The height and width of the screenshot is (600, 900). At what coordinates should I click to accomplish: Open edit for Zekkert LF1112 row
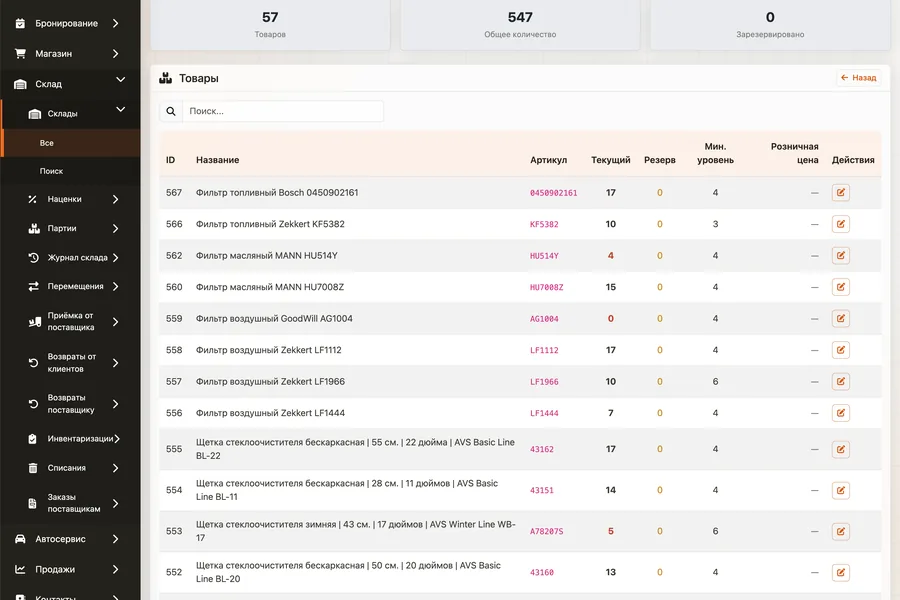tap(840, 350)
